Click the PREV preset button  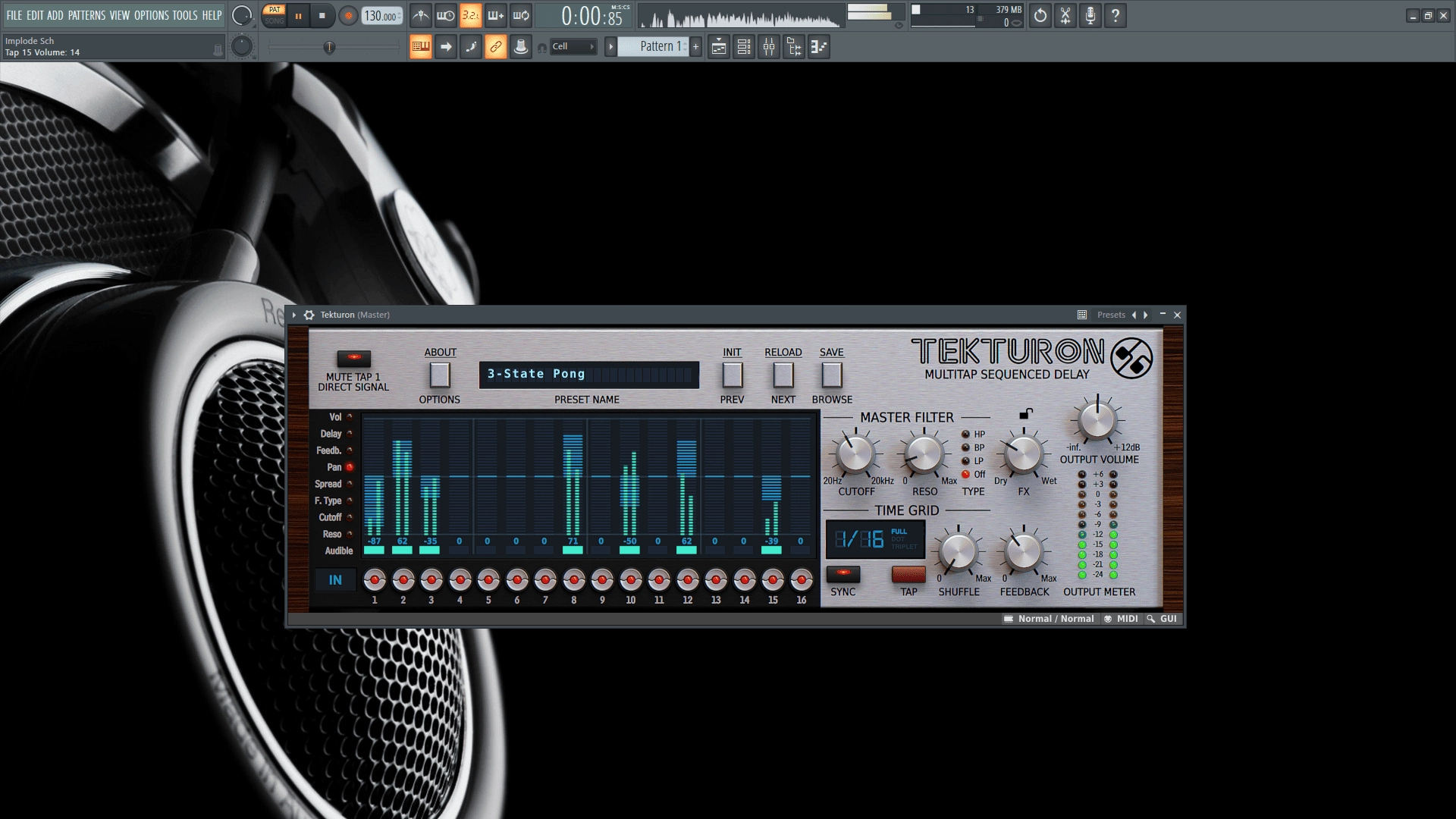click(x=732, y=375)
